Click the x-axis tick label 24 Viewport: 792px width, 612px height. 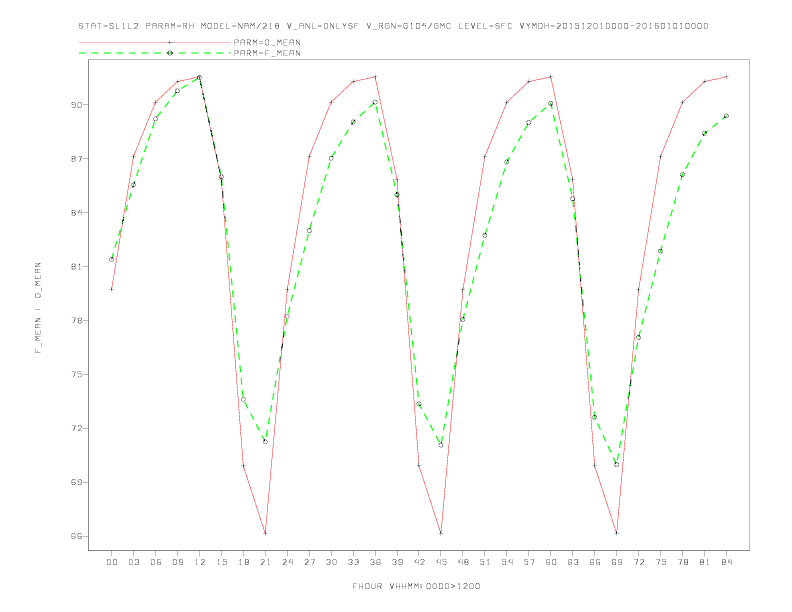pyautogui.click(x=287, y=562)
